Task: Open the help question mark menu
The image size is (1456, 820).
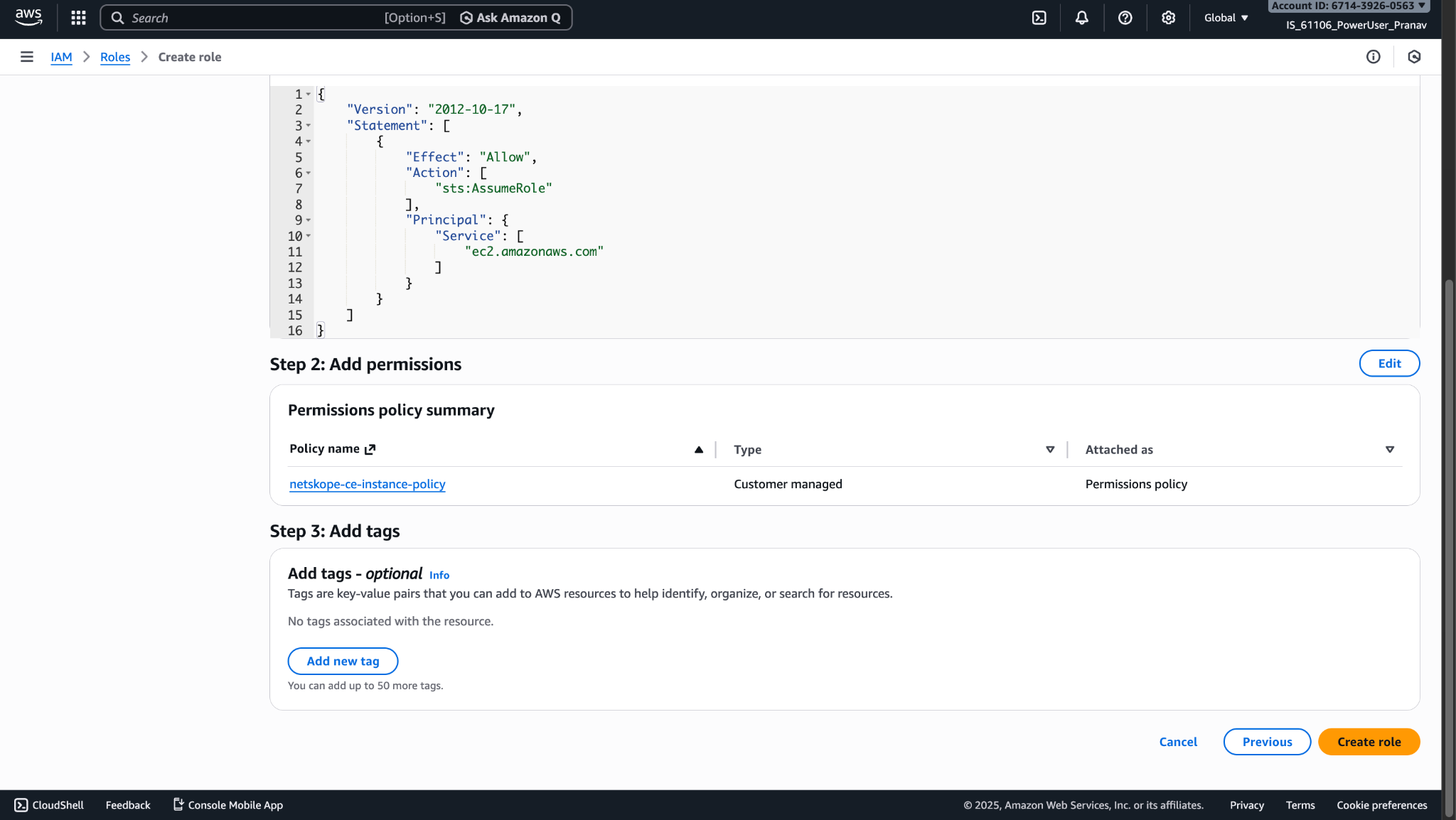Action: coord(1125,18)
